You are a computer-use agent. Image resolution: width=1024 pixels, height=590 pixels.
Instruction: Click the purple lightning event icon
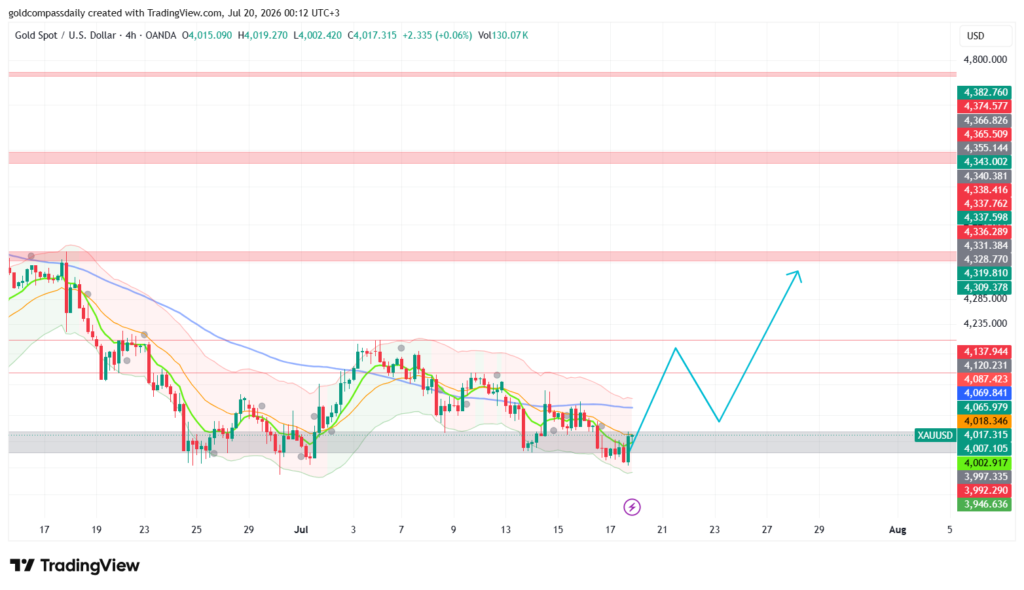[632, 507]
